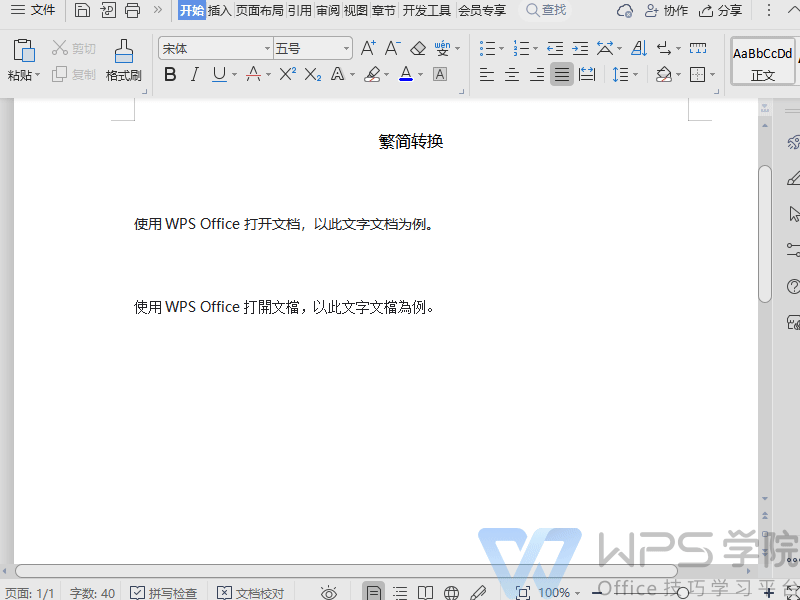Expand the bullet list dropdown arrow
800x600 pixels.
point(502,49)
